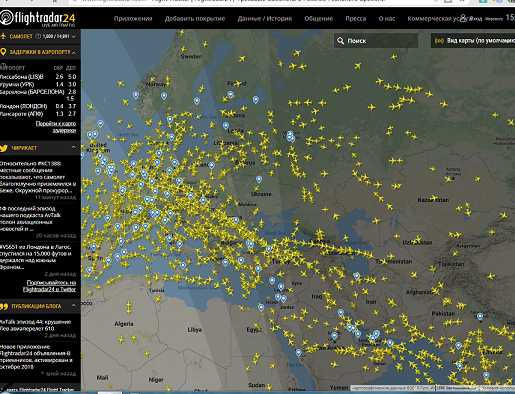Viewport: 515px width, 394px height.
Task: Click the radar signal icon beside Вид карты
Action: (439, 41)
